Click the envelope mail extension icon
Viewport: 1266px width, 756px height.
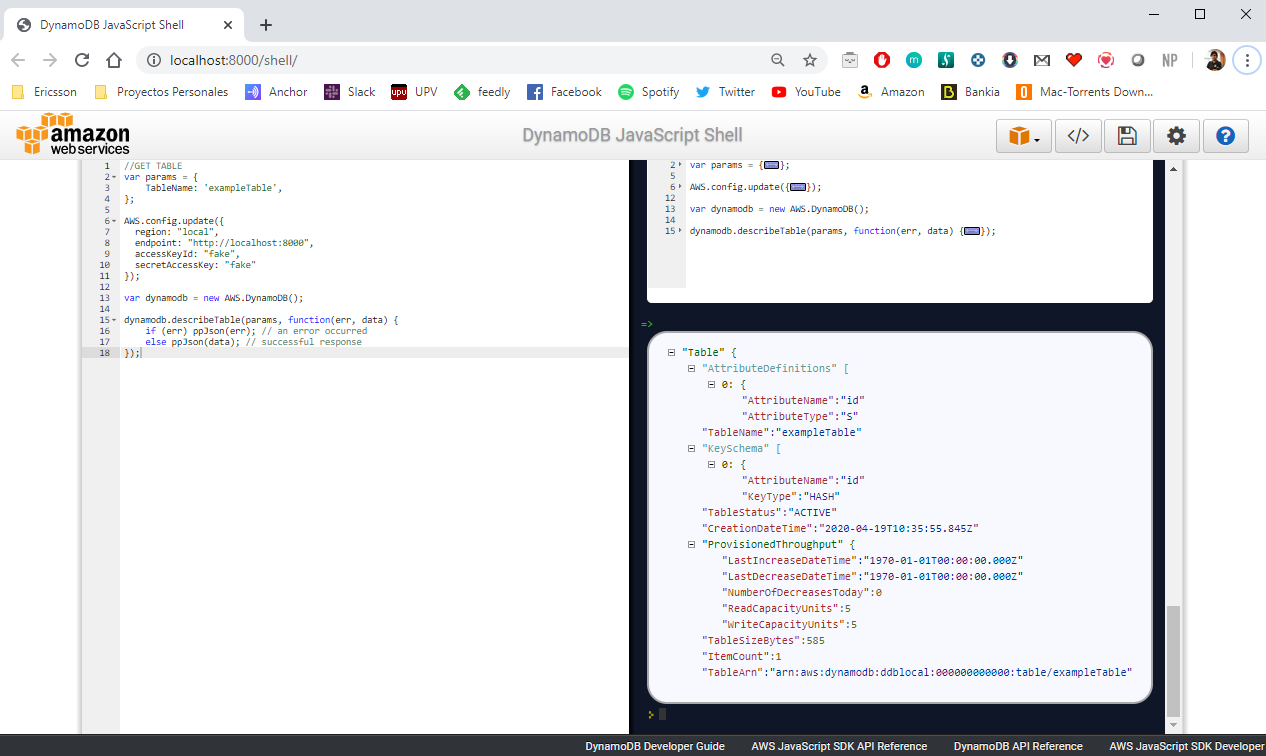(1042, 60)
